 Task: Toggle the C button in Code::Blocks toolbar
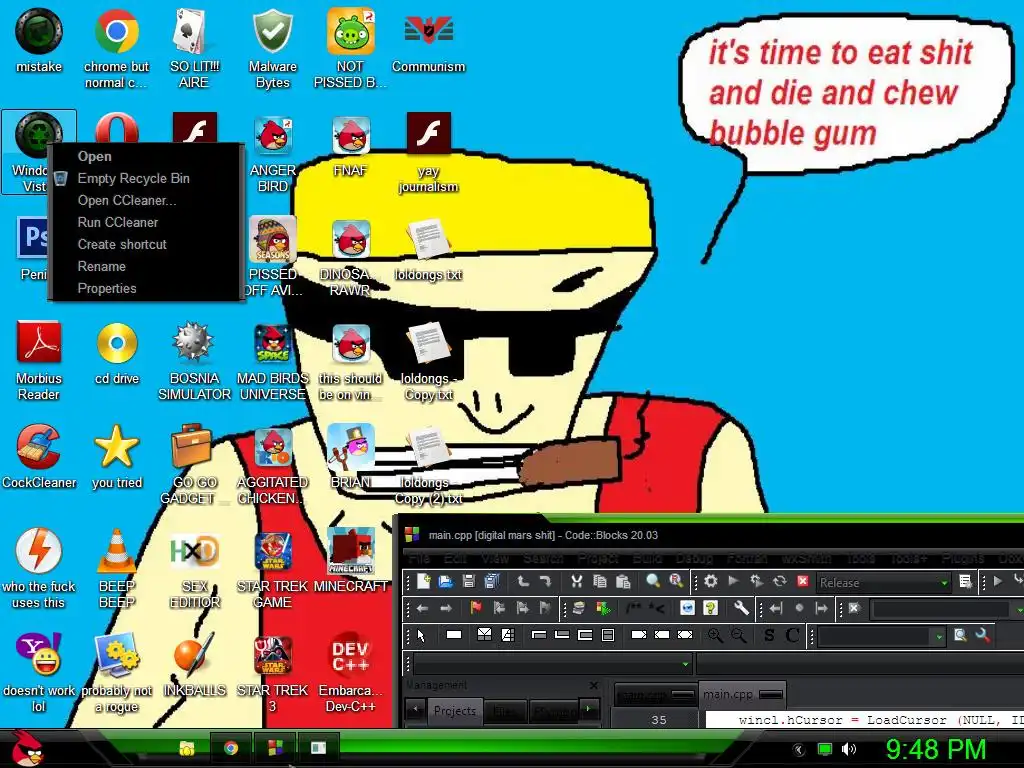pos(792,635)
